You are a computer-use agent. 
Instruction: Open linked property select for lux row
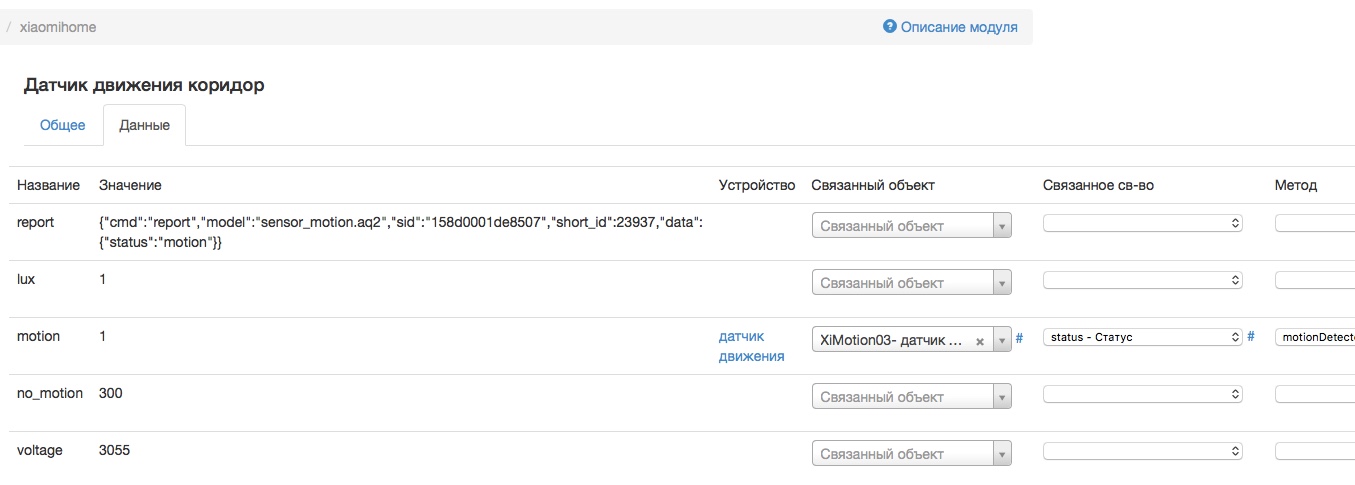[1142, 281]
